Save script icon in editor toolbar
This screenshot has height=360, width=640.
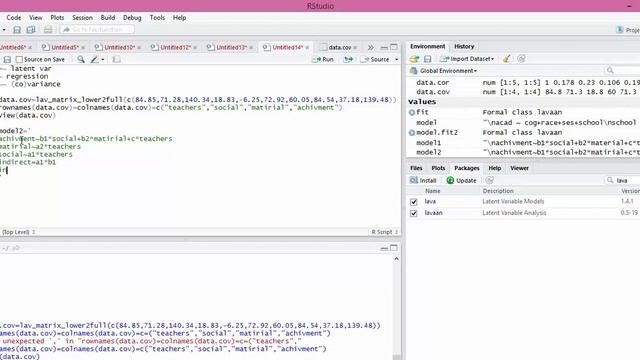pos(7,60)
